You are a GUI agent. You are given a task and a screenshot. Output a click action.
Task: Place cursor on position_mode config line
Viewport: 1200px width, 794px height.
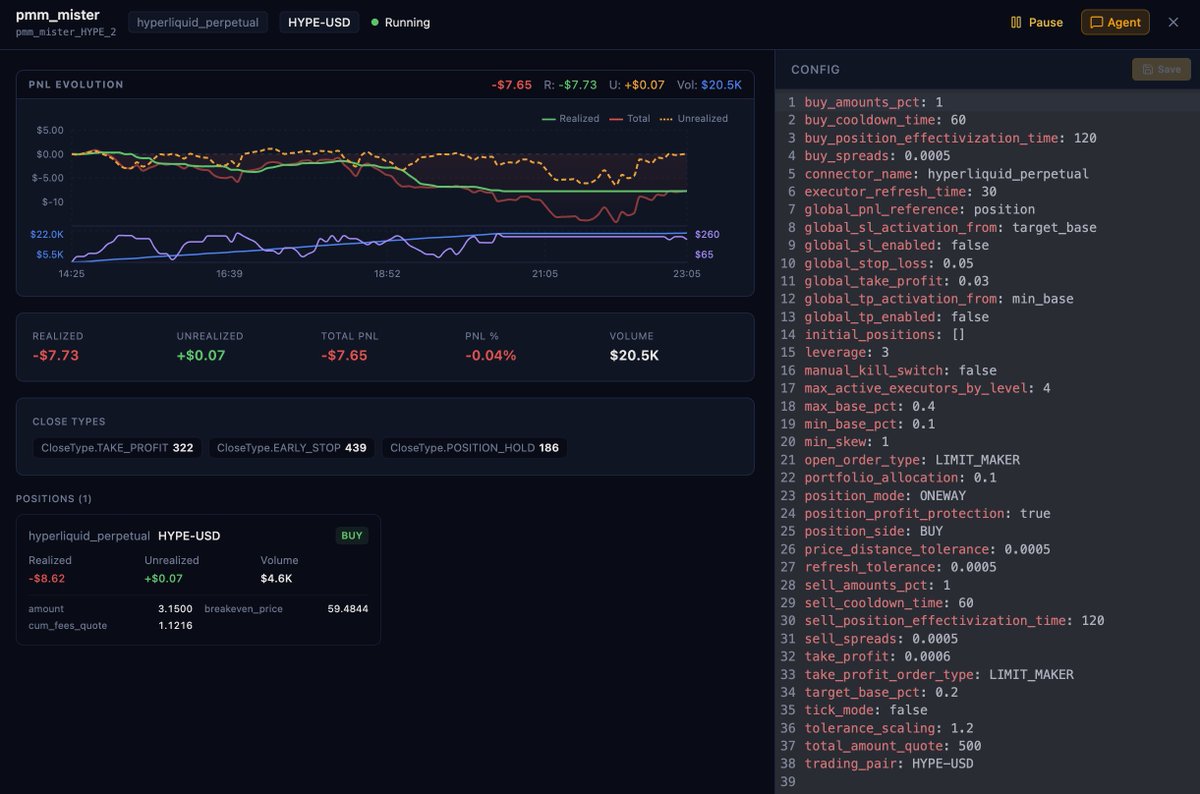coord(885,496)
